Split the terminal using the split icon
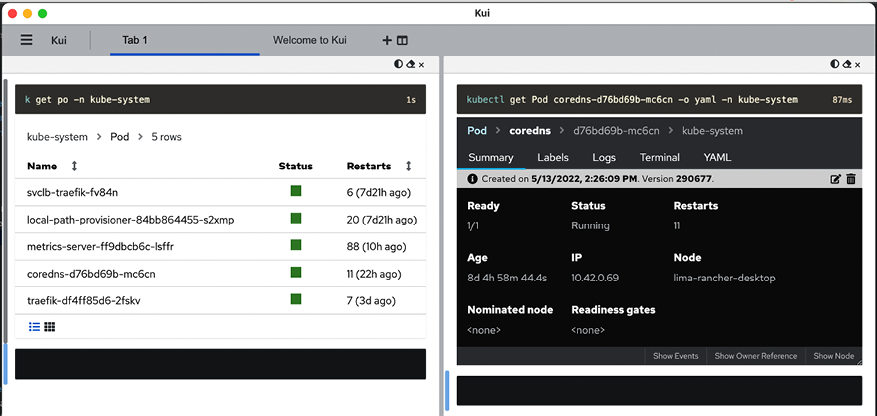This screenshot has width=877, height=416. point(402,40)
